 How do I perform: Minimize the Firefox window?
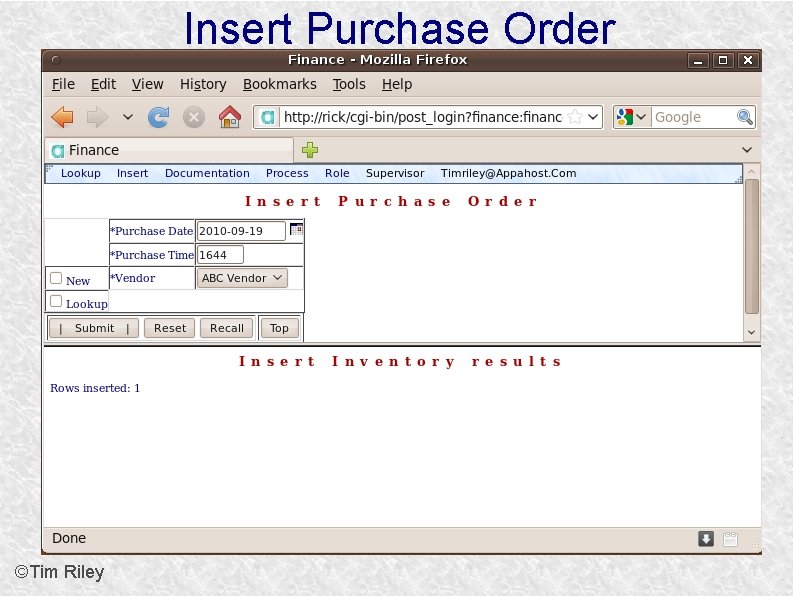click(x=698, y=60)
